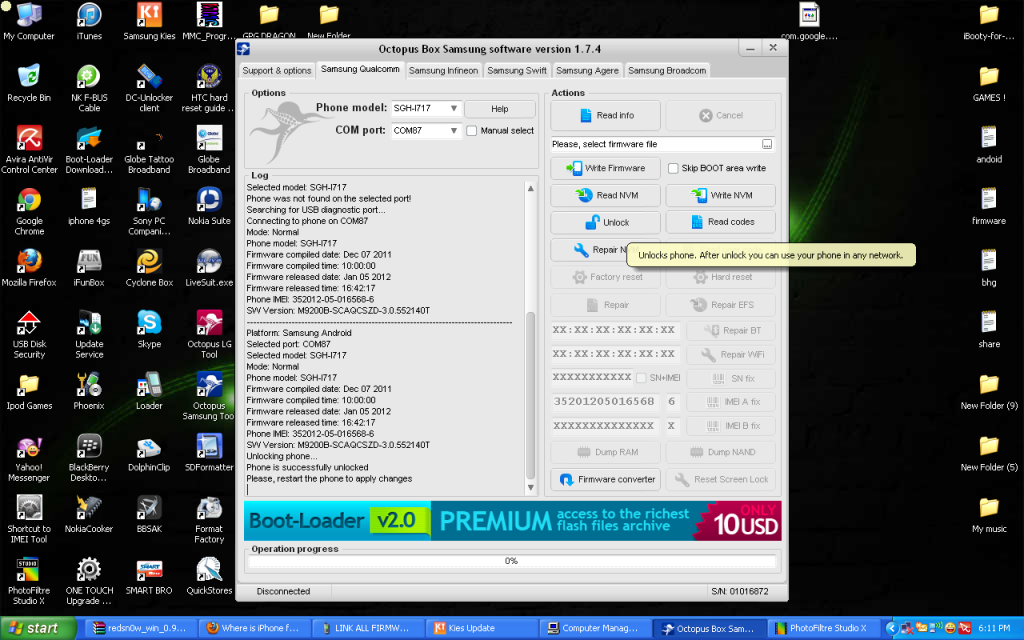
Task: Click the Firmware converter button
Action: click(605, 479)
